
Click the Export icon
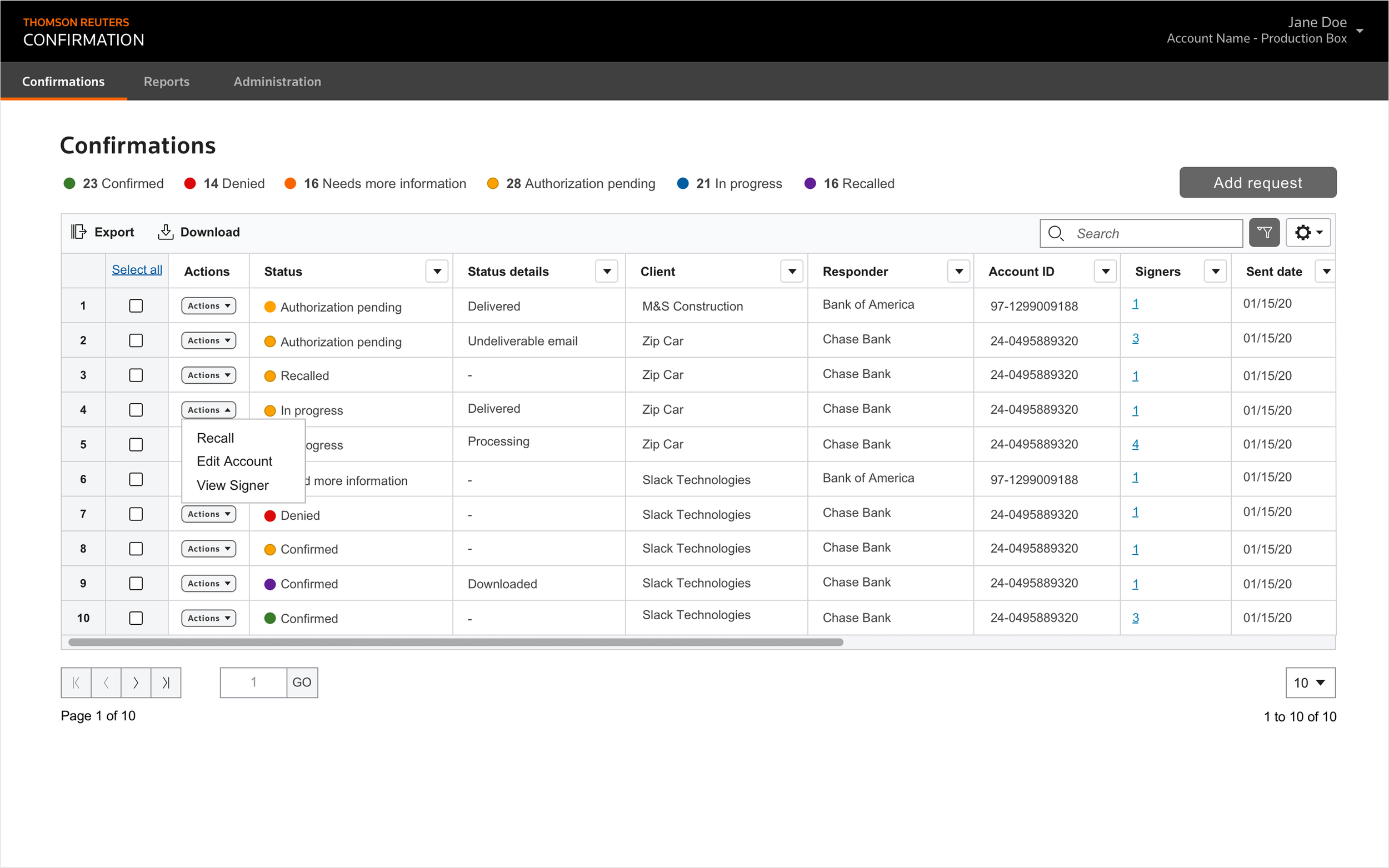pos(78,232)
